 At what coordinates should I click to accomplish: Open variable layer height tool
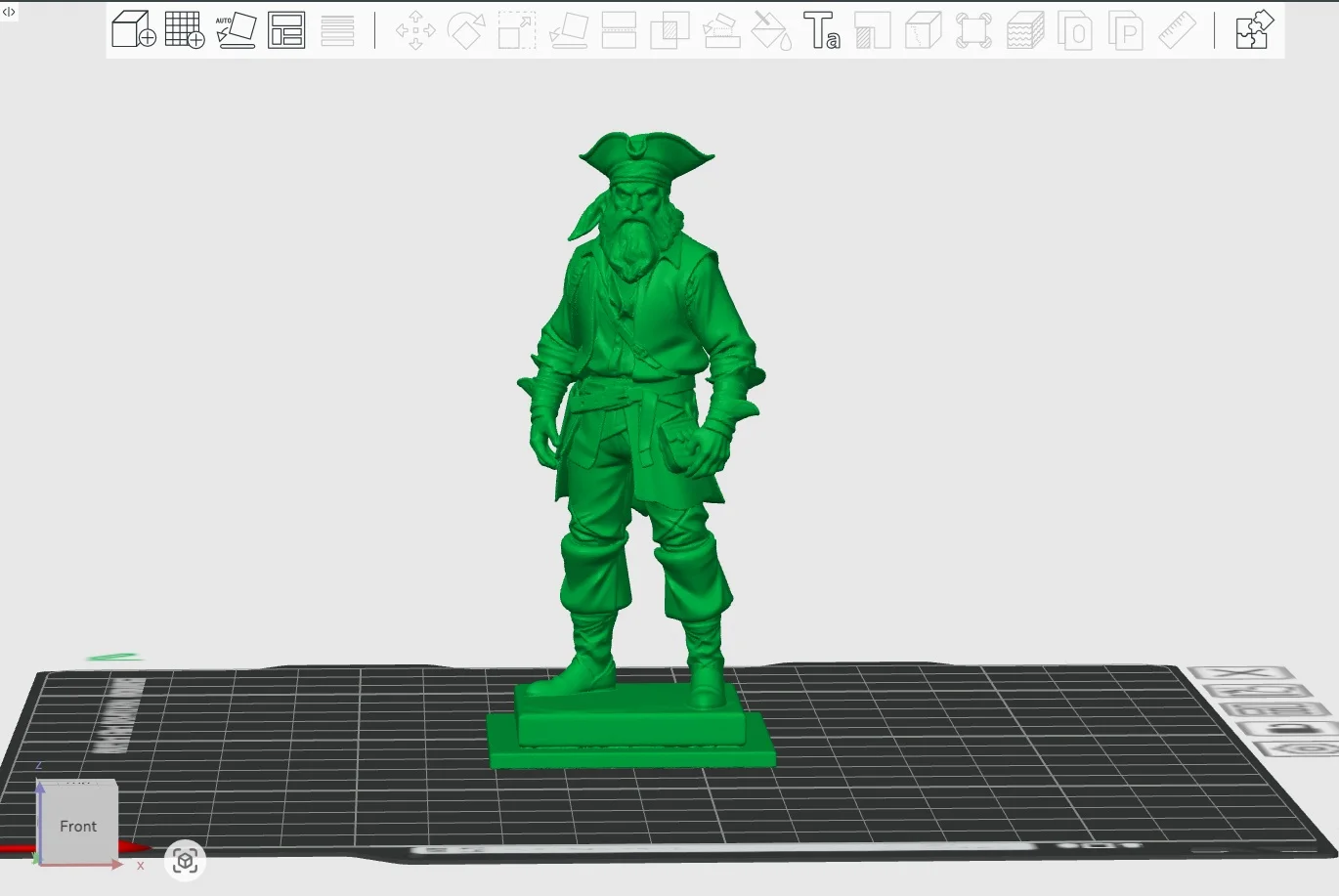pyautogui.click(x=337, y=29)
